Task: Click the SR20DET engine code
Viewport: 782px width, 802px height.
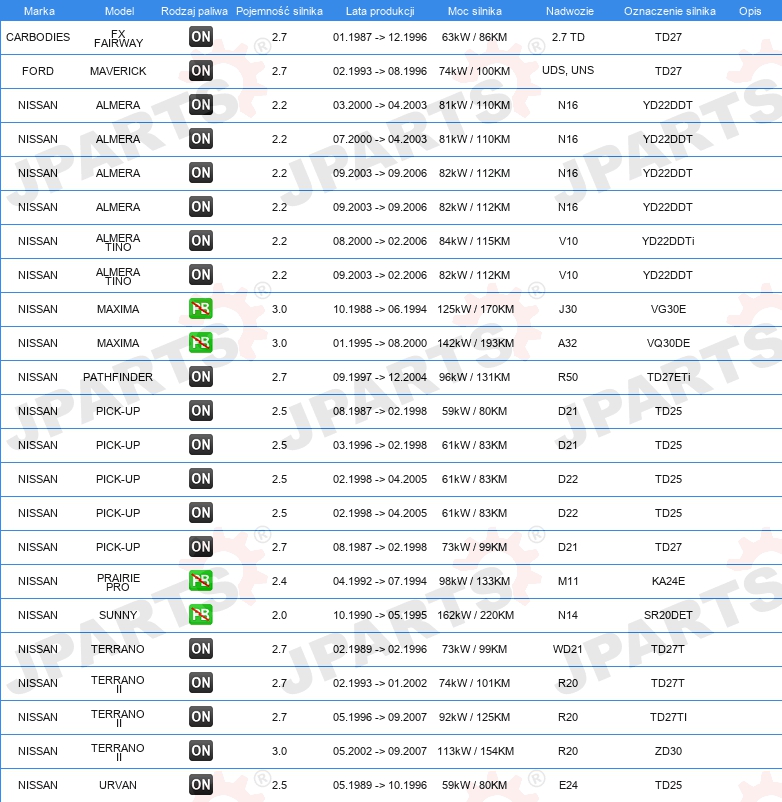Action: click(x=668, y=615)
